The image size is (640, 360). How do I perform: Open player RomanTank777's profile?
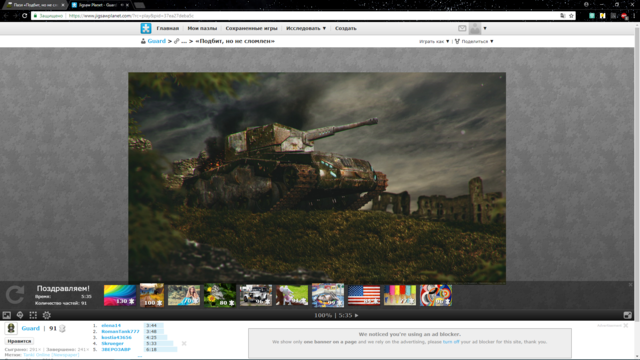coord(120,331)
